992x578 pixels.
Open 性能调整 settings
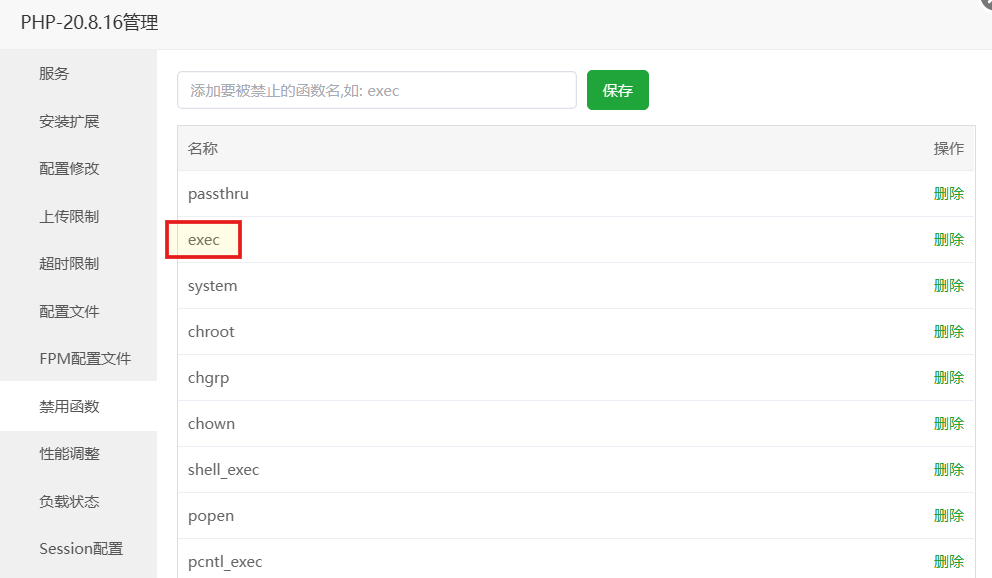point(69,454)
